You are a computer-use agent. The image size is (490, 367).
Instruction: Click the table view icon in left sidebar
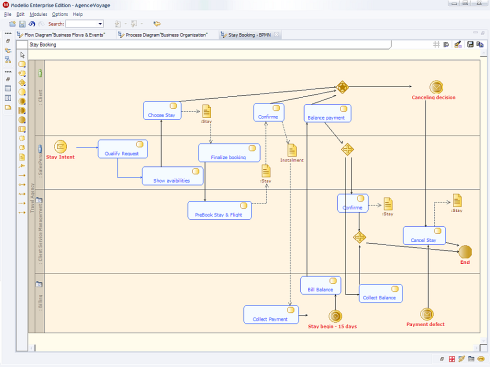pos(8,88)
